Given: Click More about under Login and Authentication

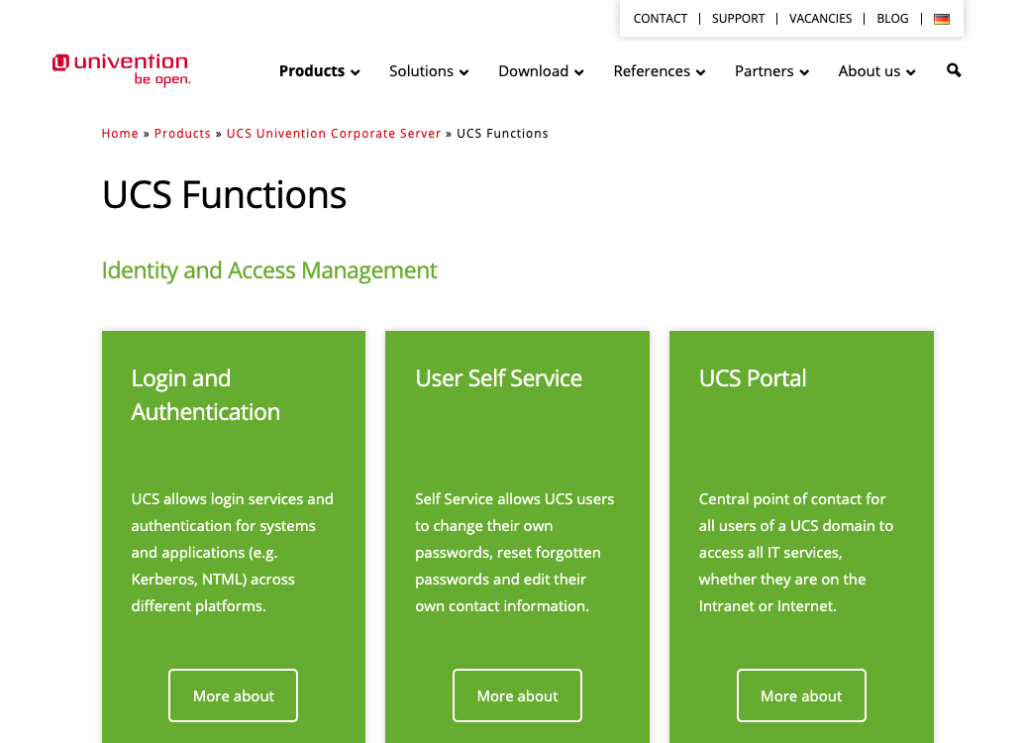Looking at the screenshot, I should coord(233,696).
